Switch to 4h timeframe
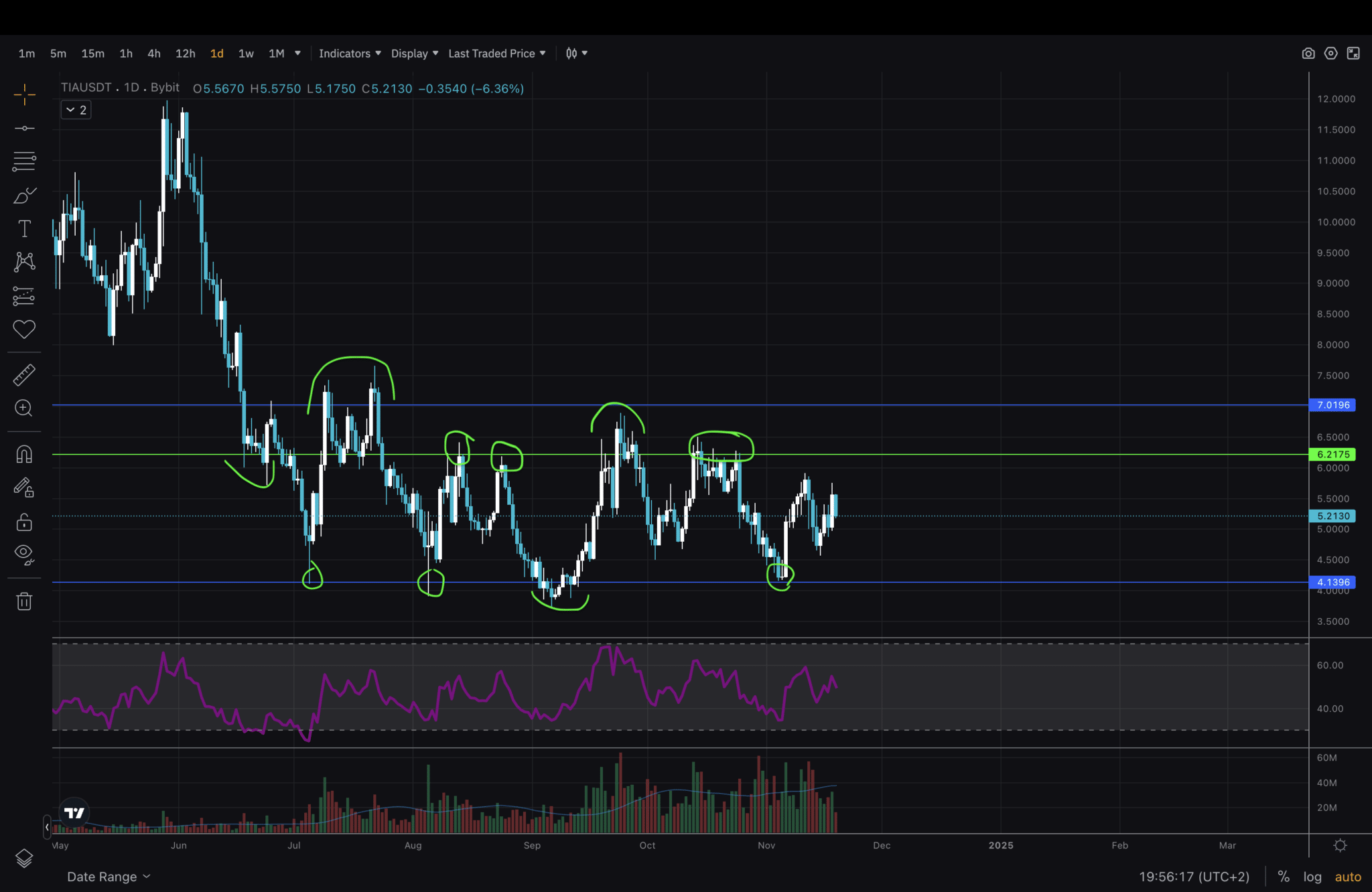 (154, 54)
